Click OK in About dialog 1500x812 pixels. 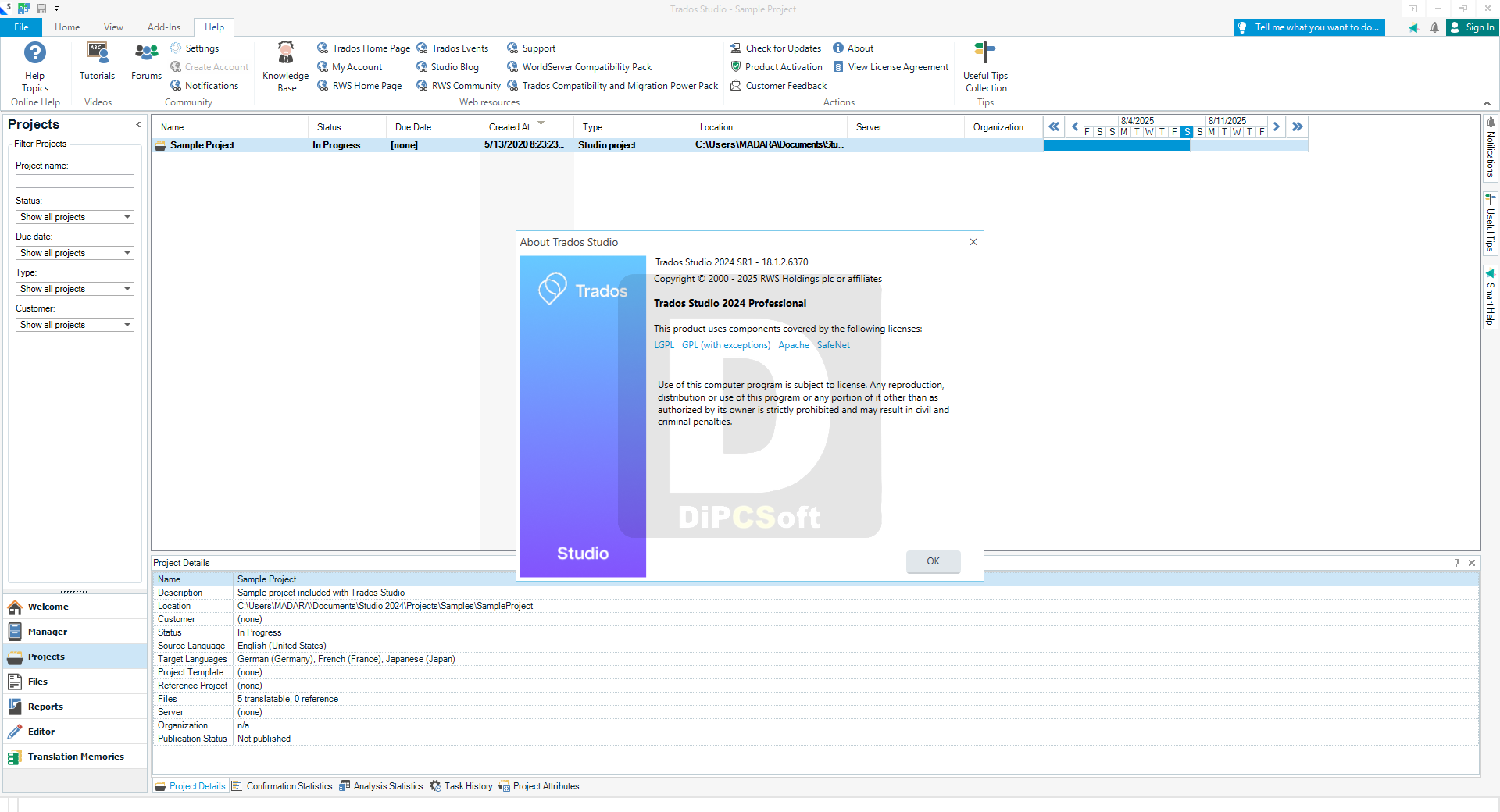[x=933, y=561]
